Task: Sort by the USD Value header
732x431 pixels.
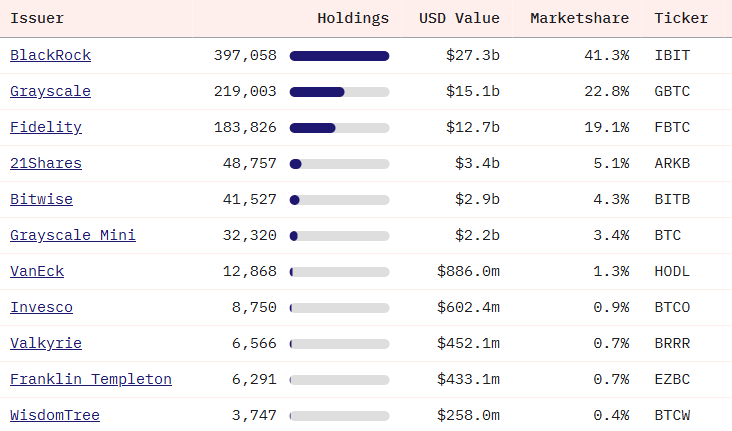Action: 459,18
